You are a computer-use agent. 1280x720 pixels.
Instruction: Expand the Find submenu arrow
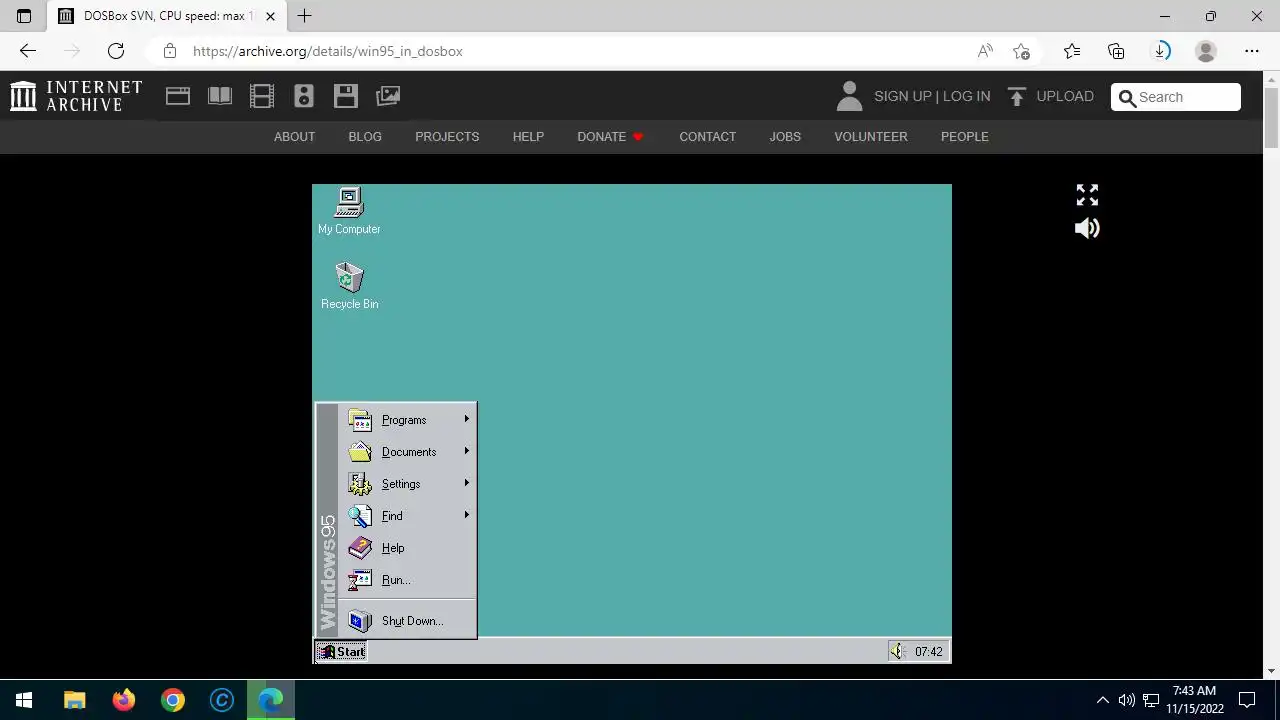466,515
